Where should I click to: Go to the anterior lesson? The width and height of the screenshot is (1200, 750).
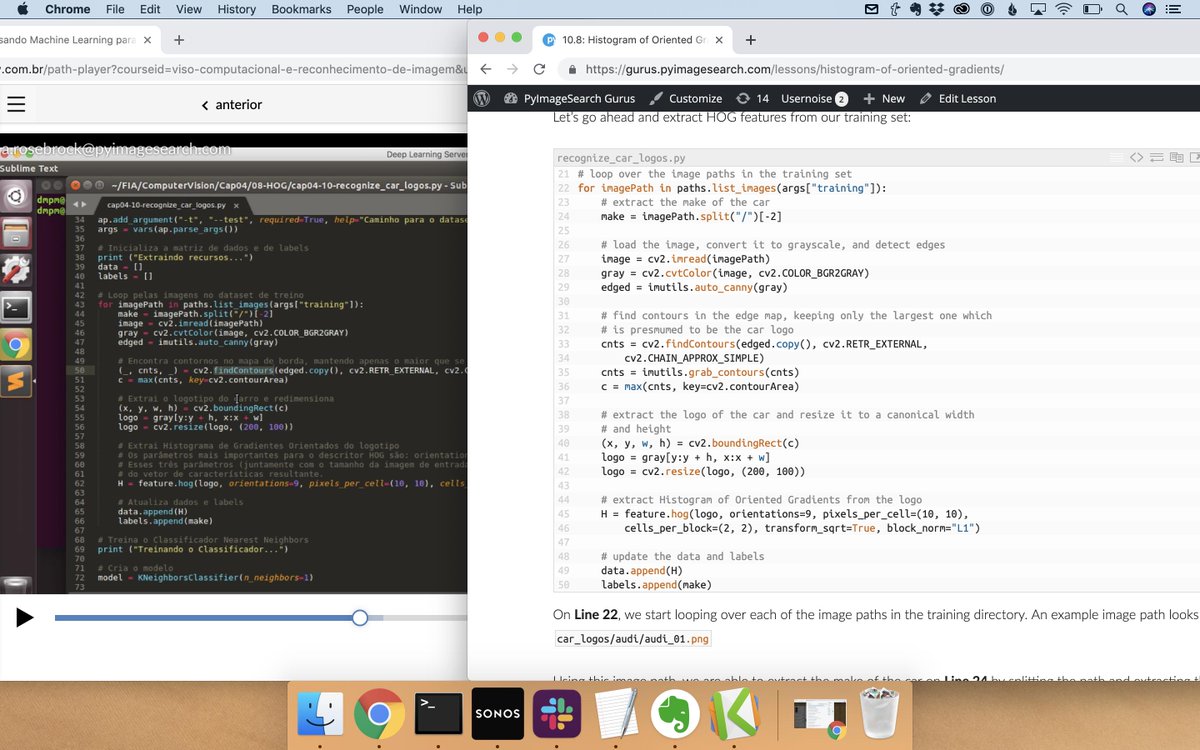click(x=232, y=104)
